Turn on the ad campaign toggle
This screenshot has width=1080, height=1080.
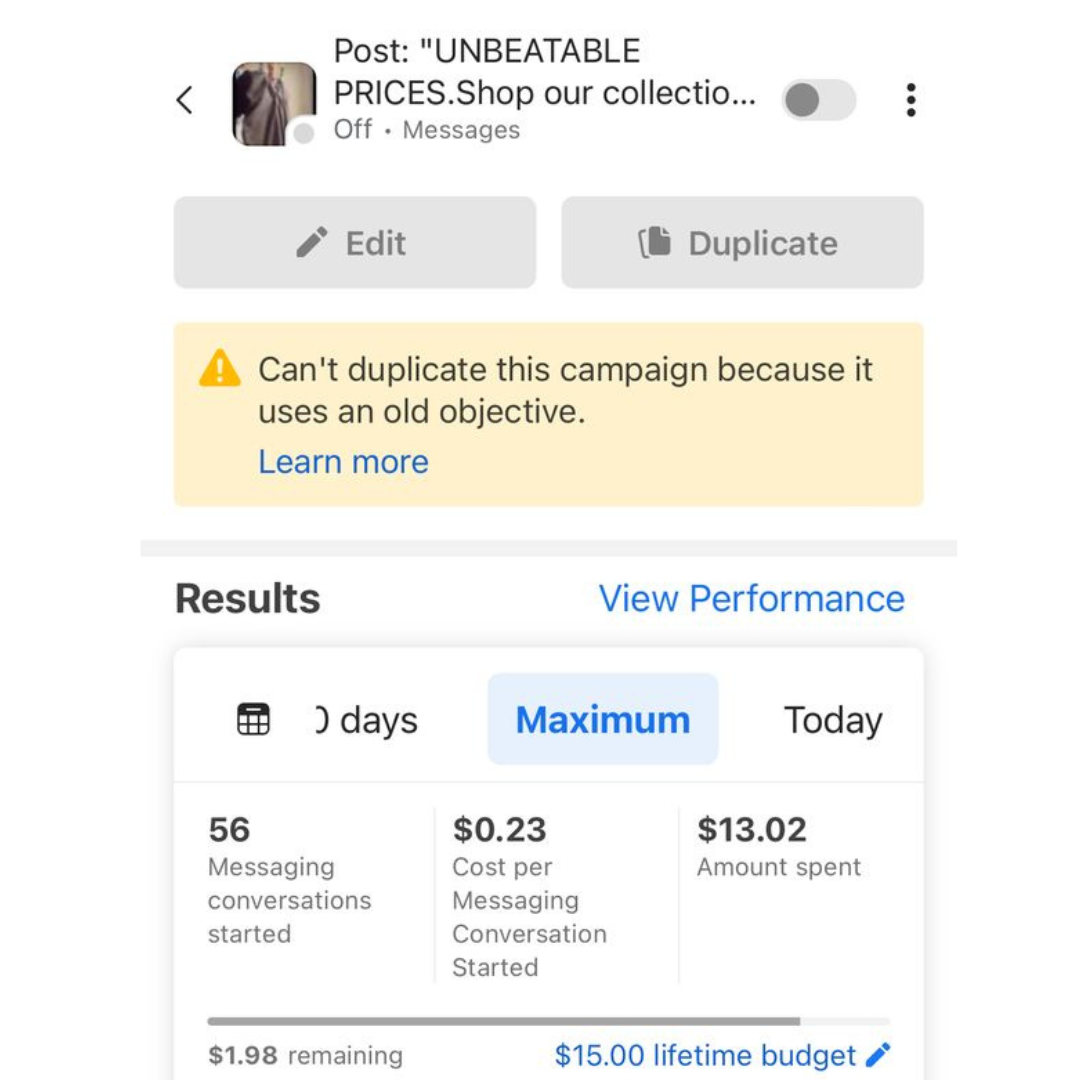[818, 100]
